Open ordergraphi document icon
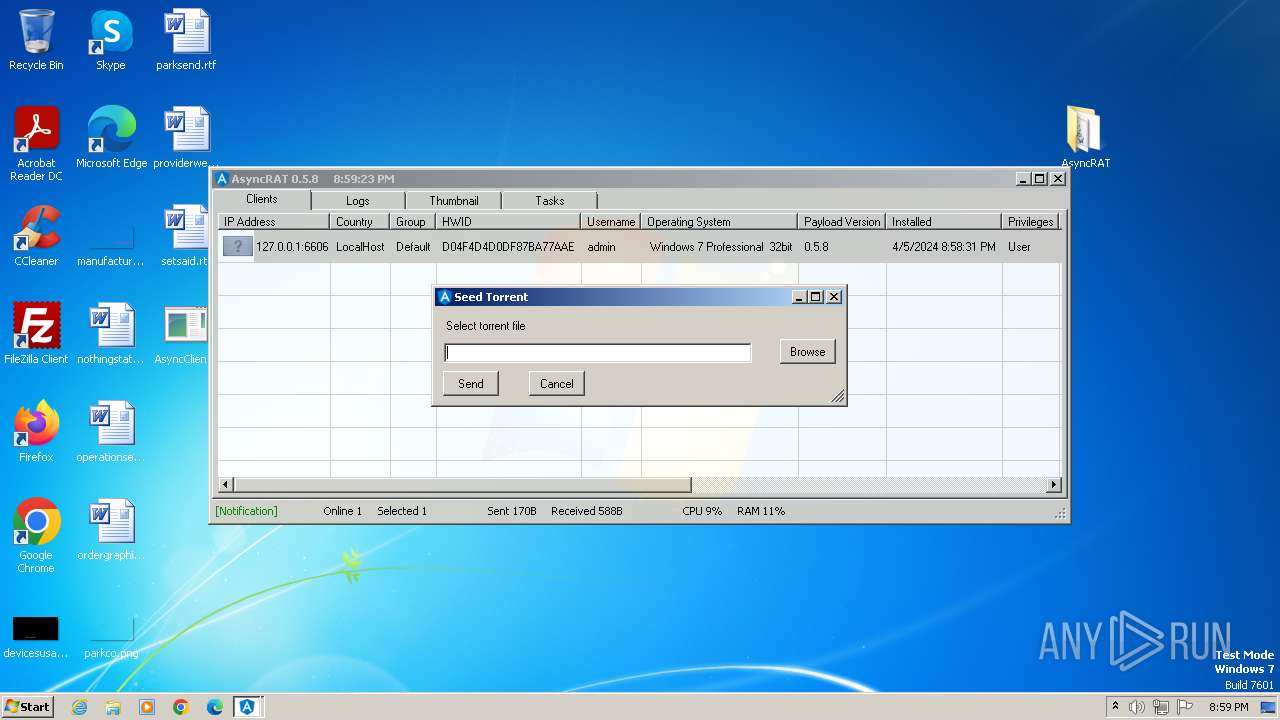The height and width of the screenshot is (720, 1280). point(111,530)
